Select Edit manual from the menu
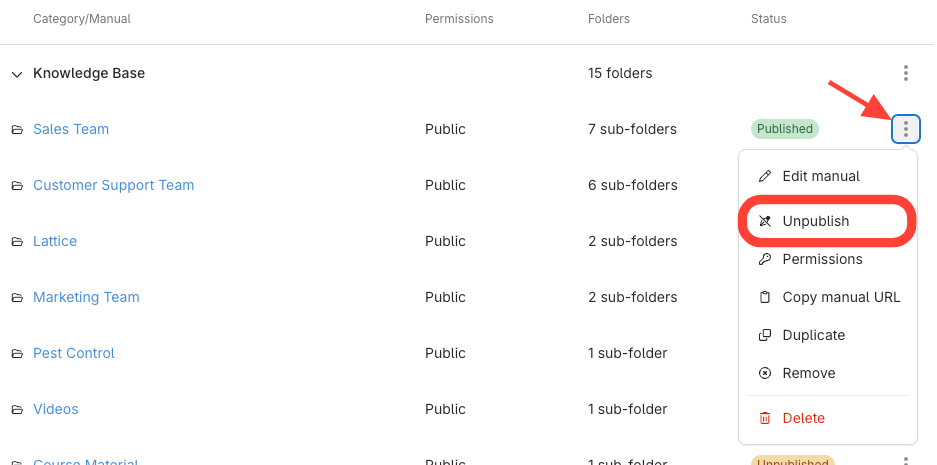The height and width of the screenshot is (465, 937). (820, 176)
